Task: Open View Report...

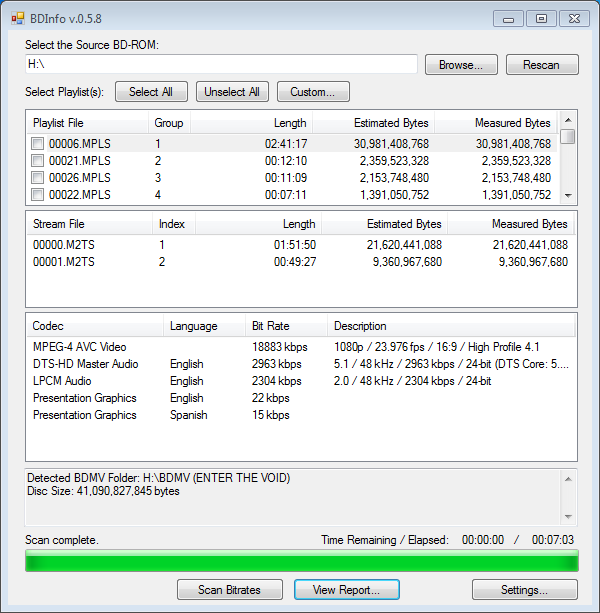Action: click(347, 590)
